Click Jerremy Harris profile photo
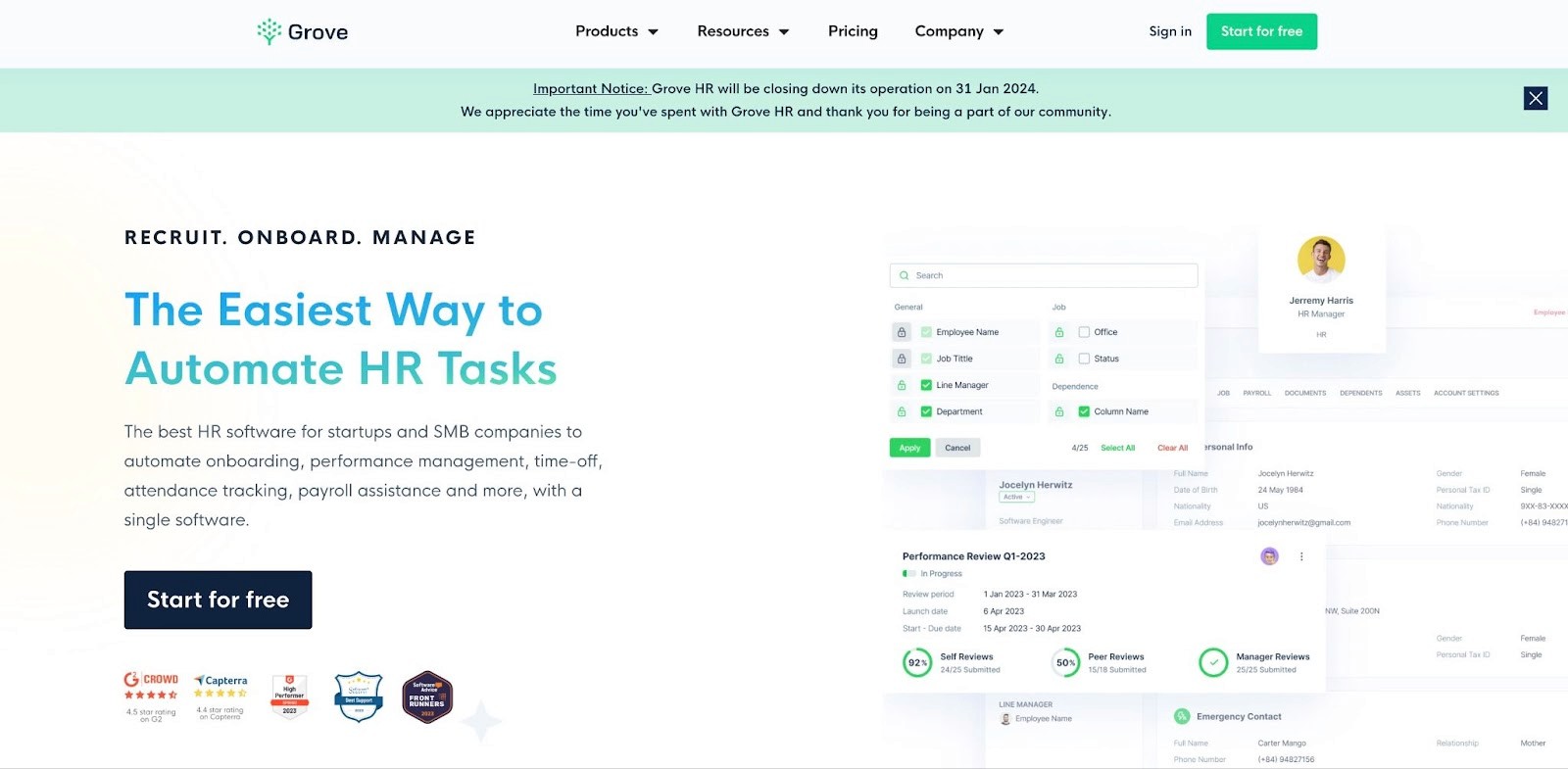This screenshot has height=769, width=1568. (1321, 260)
